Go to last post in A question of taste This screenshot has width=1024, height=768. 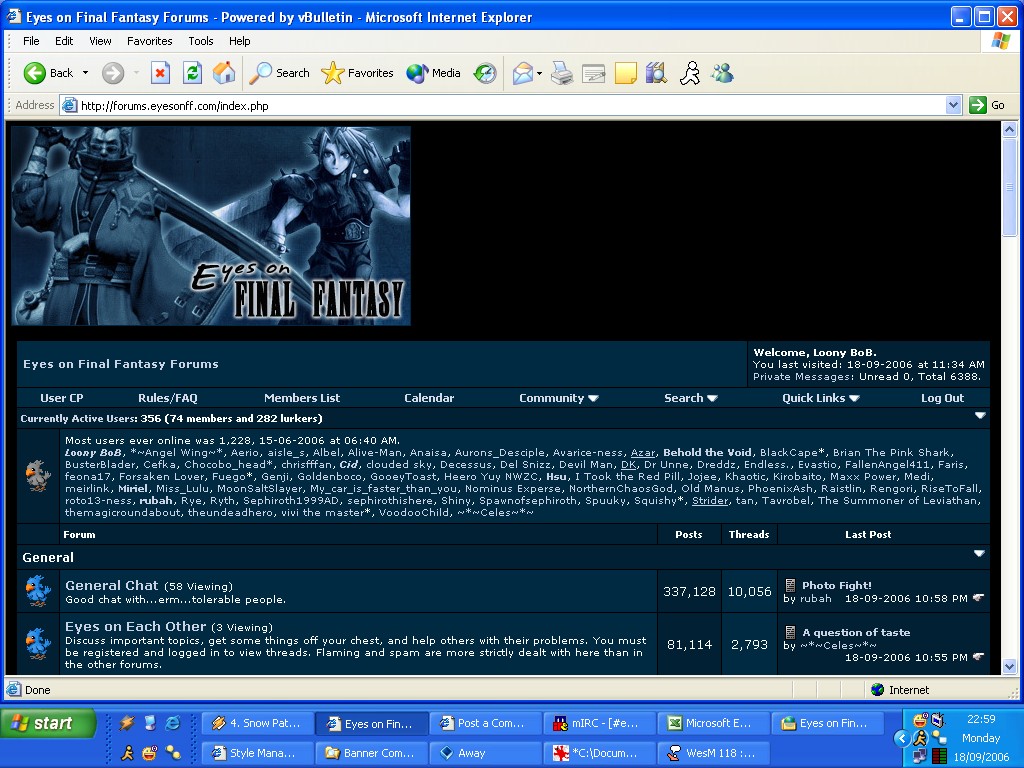978,657
